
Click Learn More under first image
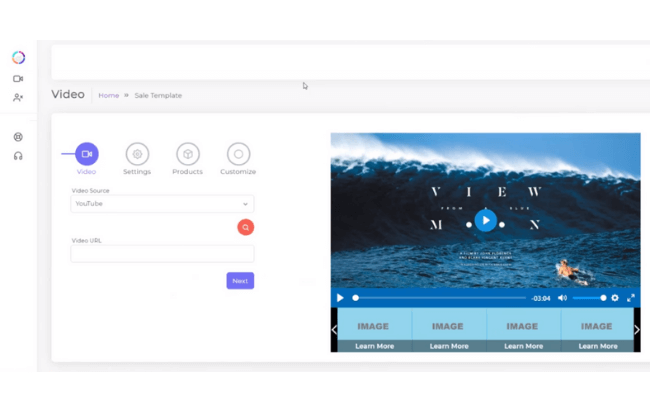(374, 346)
